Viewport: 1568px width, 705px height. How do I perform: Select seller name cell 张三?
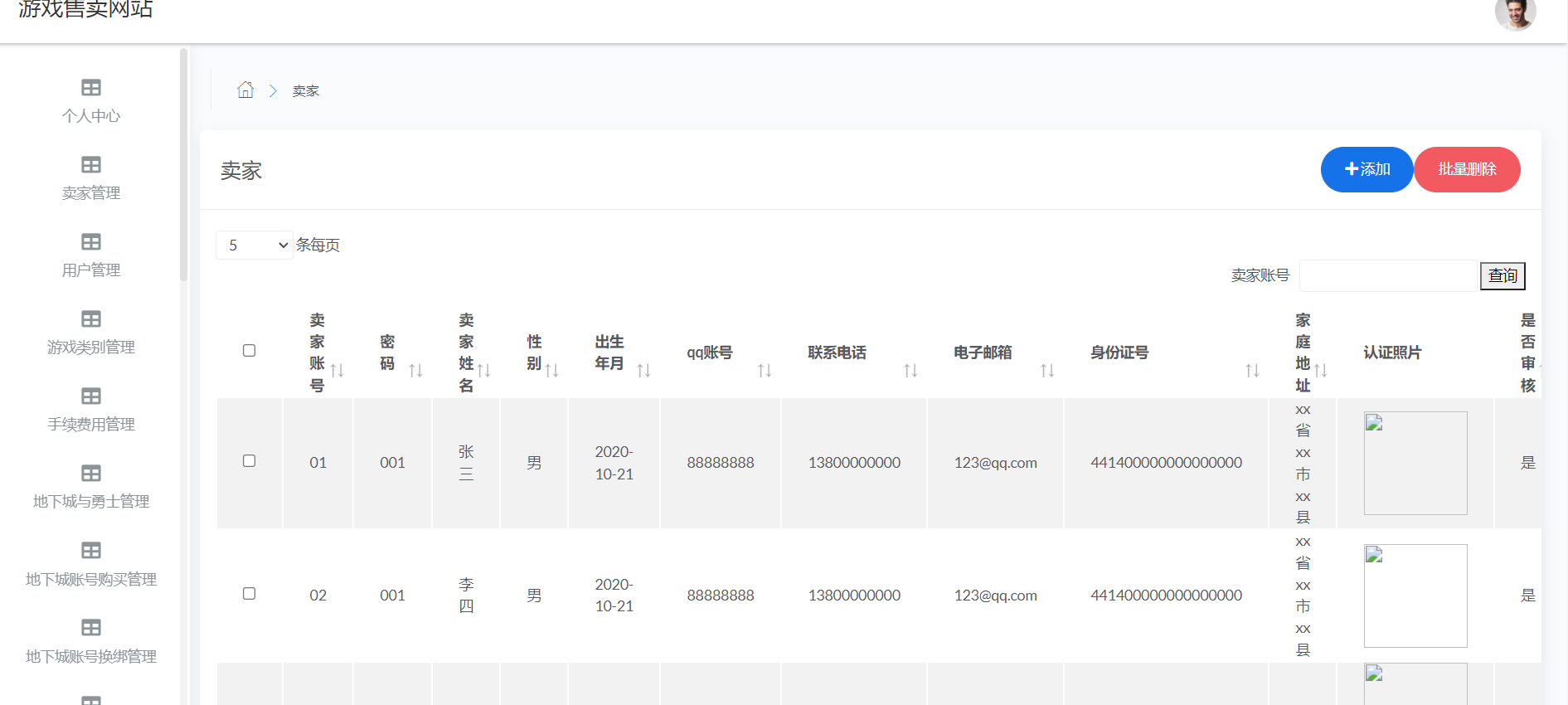466,463
